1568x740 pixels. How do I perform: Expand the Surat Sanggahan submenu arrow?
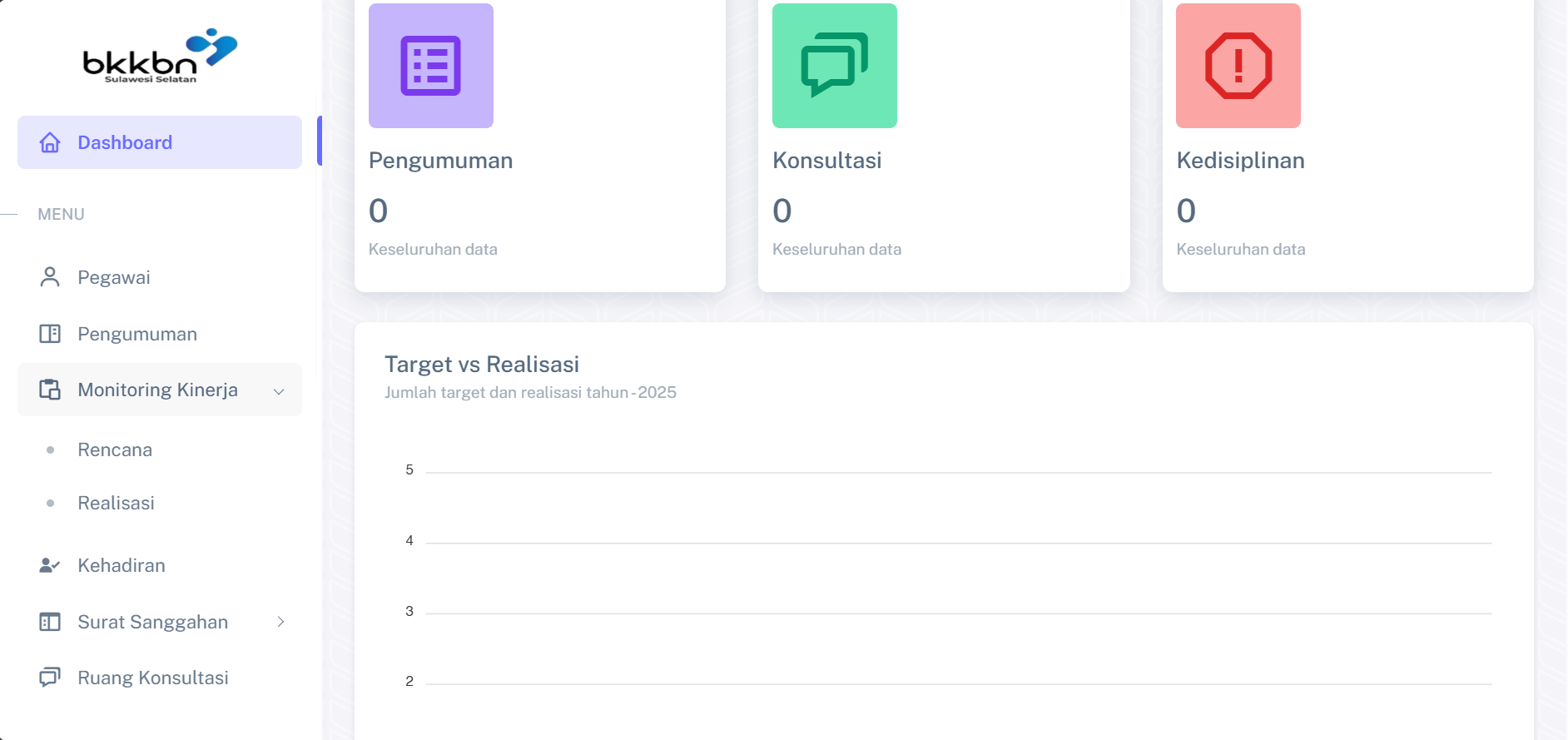[280, 622]
